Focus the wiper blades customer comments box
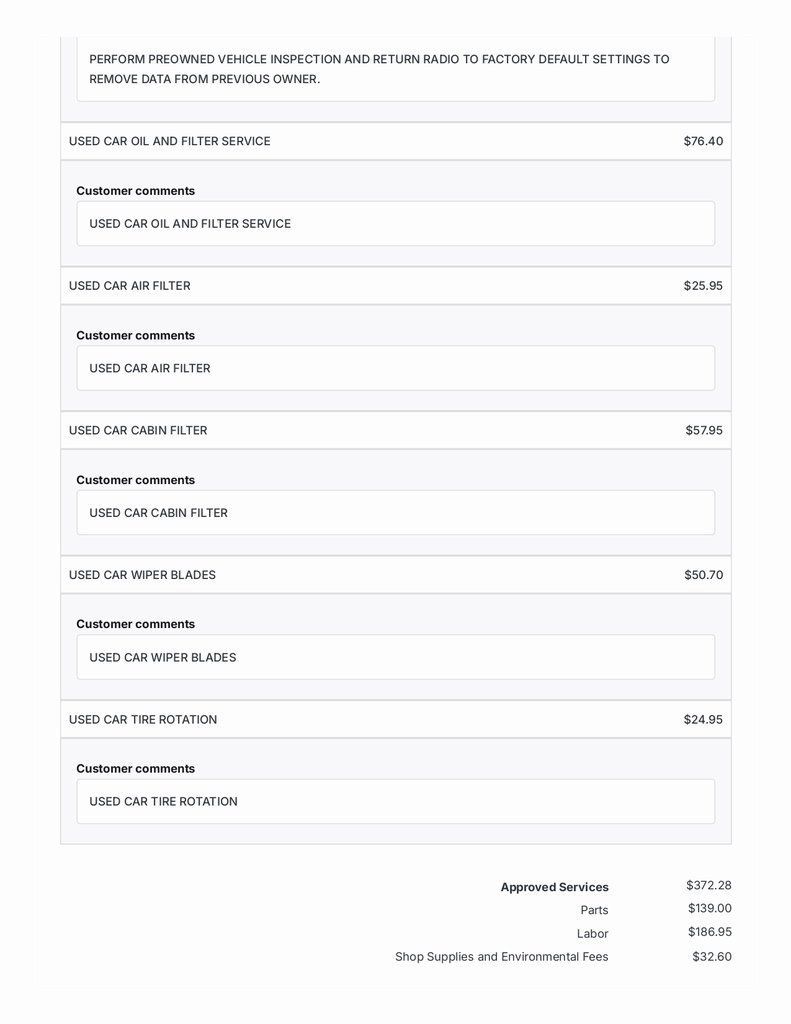 point(395,657)
